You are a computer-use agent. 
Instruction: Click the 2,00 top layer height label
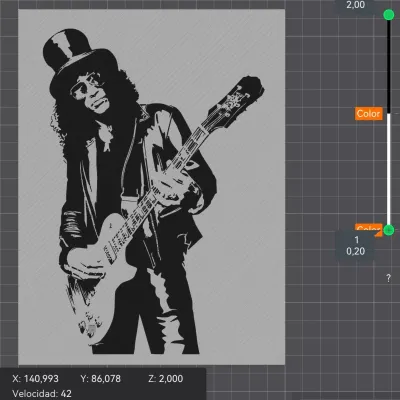[355, 5]
